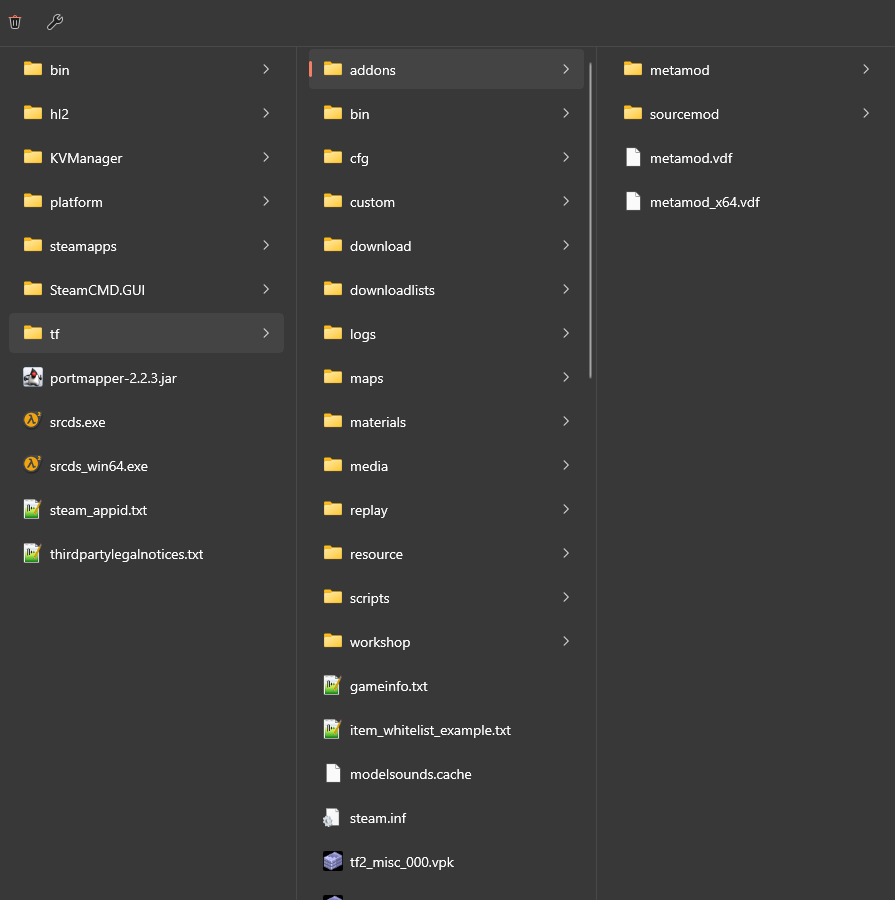Click the srcds_win64.exe lambda icon

pyautogui.click(x=33, y=465)
